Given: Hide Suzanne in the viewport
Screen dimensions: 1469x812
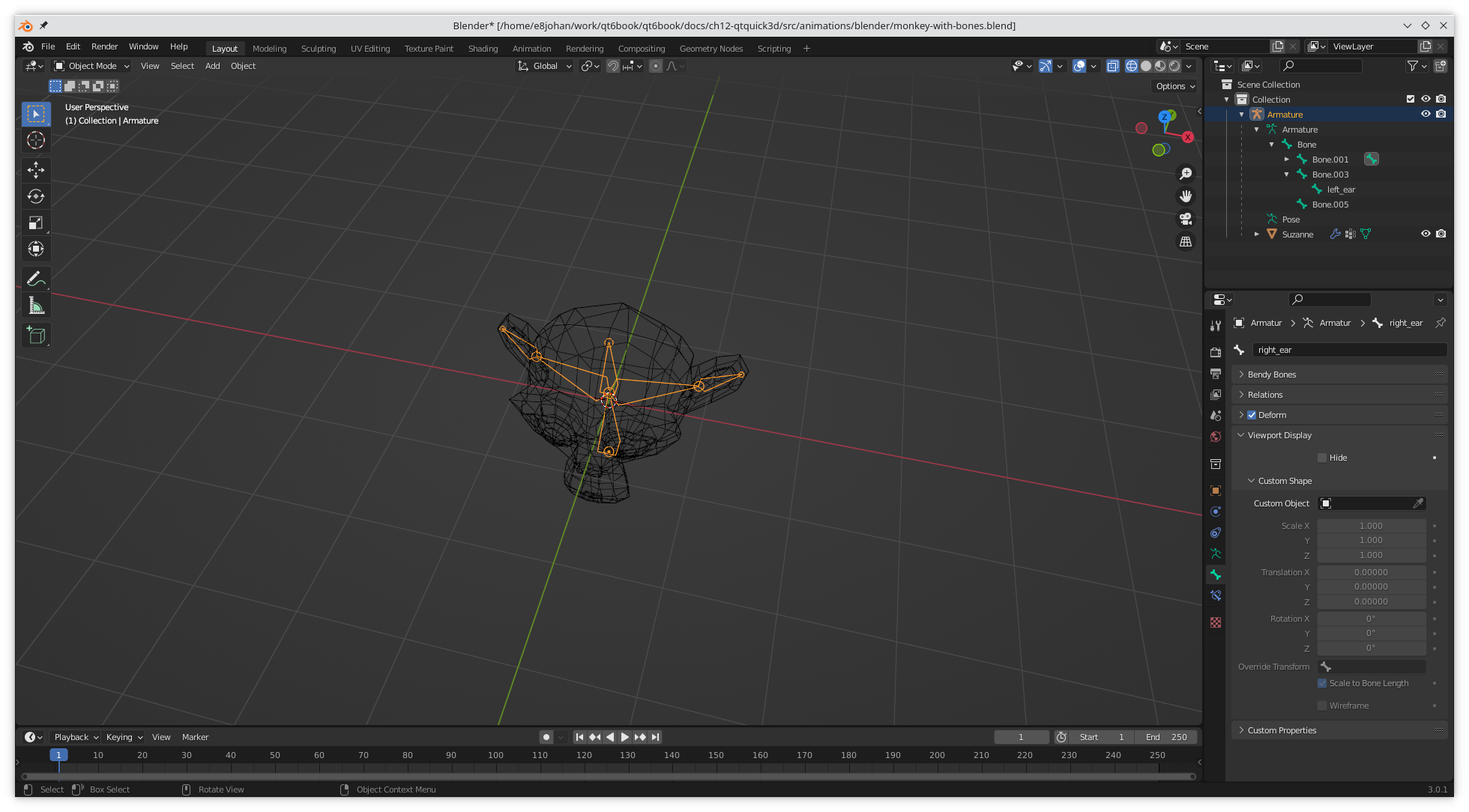Looking at the screenshot, I should coord(1426,234).
